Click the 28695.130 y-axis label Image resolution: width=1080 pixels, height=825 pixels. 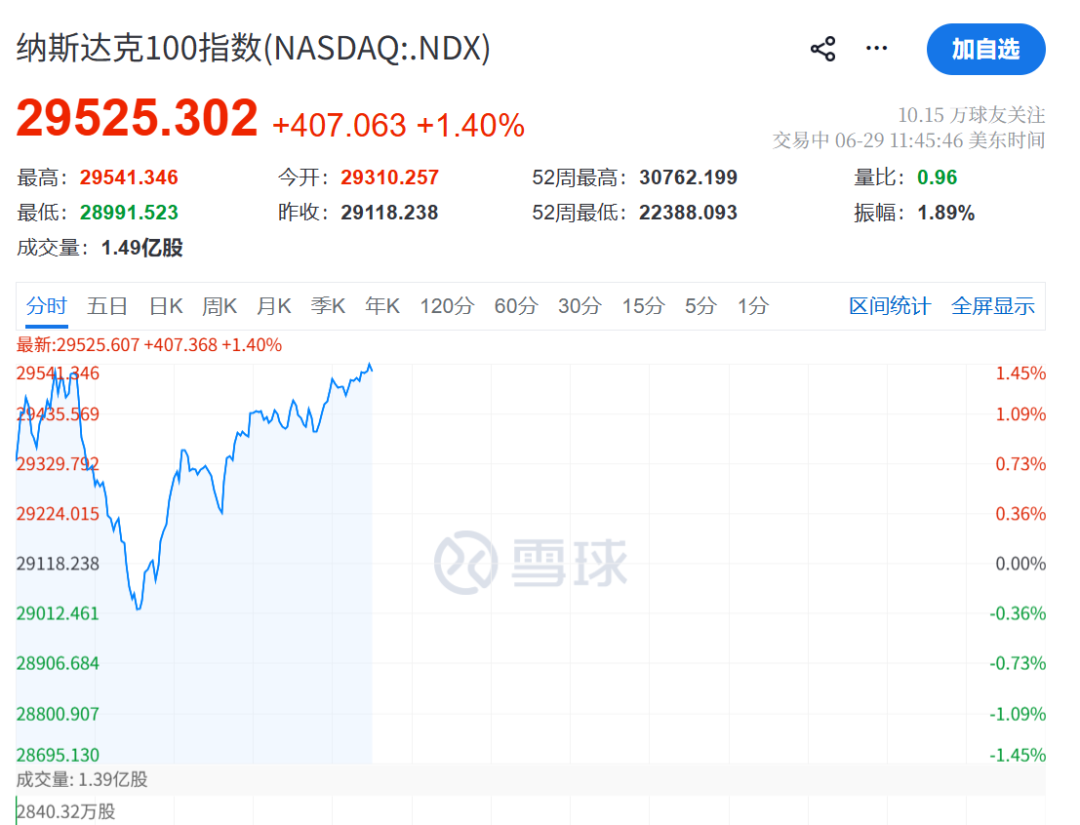coord(58,755)
